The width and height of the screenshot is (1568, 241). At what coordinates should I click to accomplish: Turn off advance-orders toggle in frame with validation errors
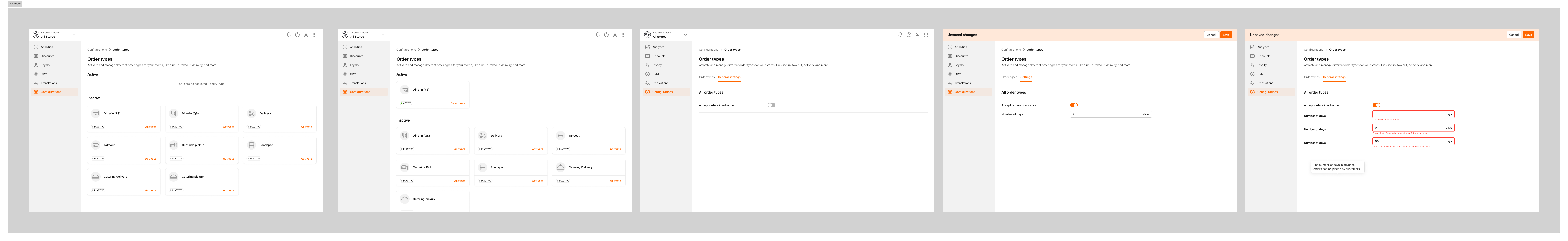pos(1376,105)
